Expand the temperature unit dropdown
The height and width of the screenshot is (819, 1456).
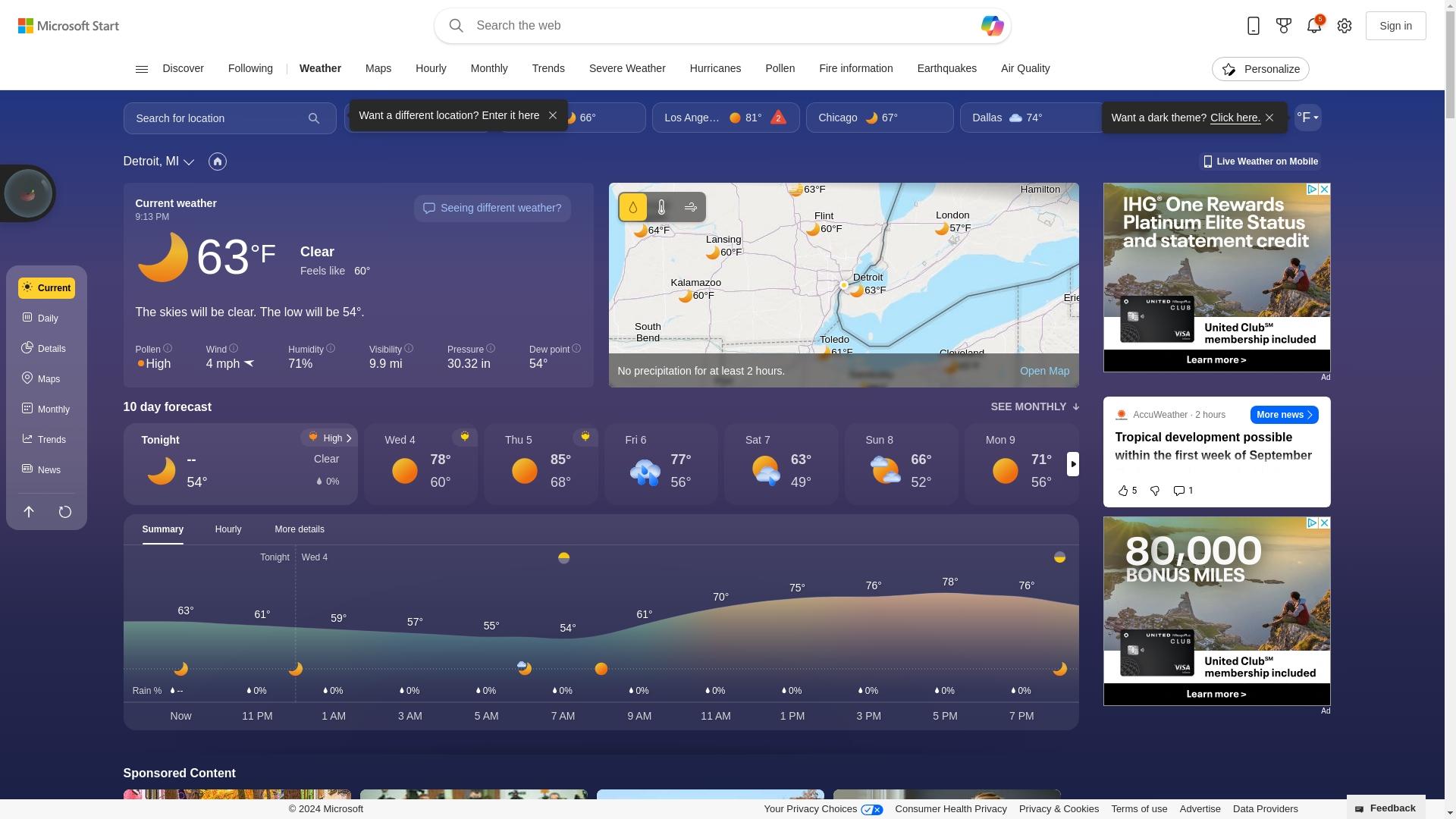1308,118
